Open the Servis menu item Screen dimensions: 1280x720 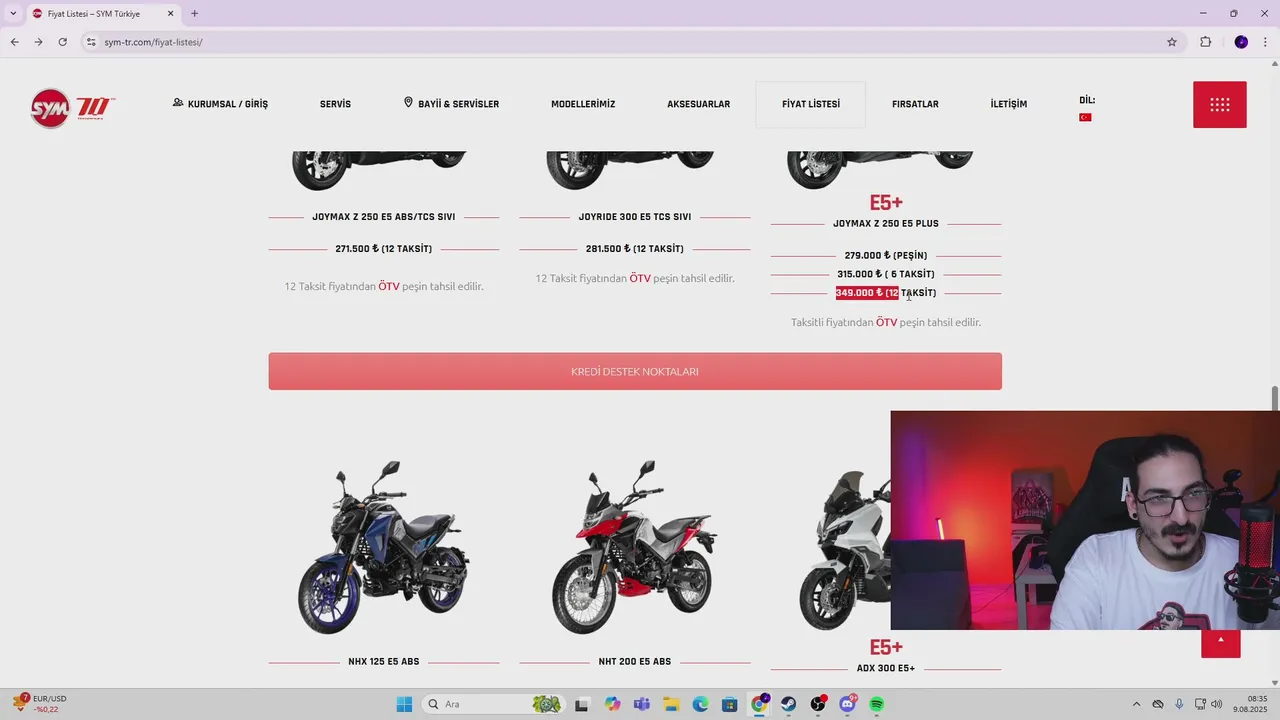click(335, 104)
